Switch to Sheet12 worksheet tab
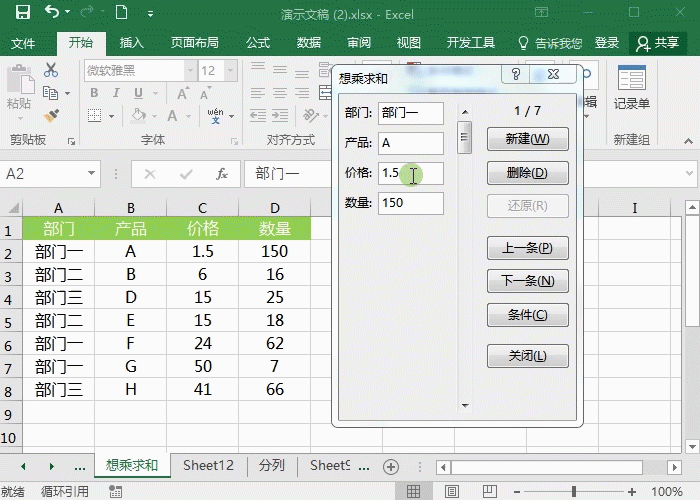Image resolution: width=700 pixels, height=500 pixels. click(208, 466)
